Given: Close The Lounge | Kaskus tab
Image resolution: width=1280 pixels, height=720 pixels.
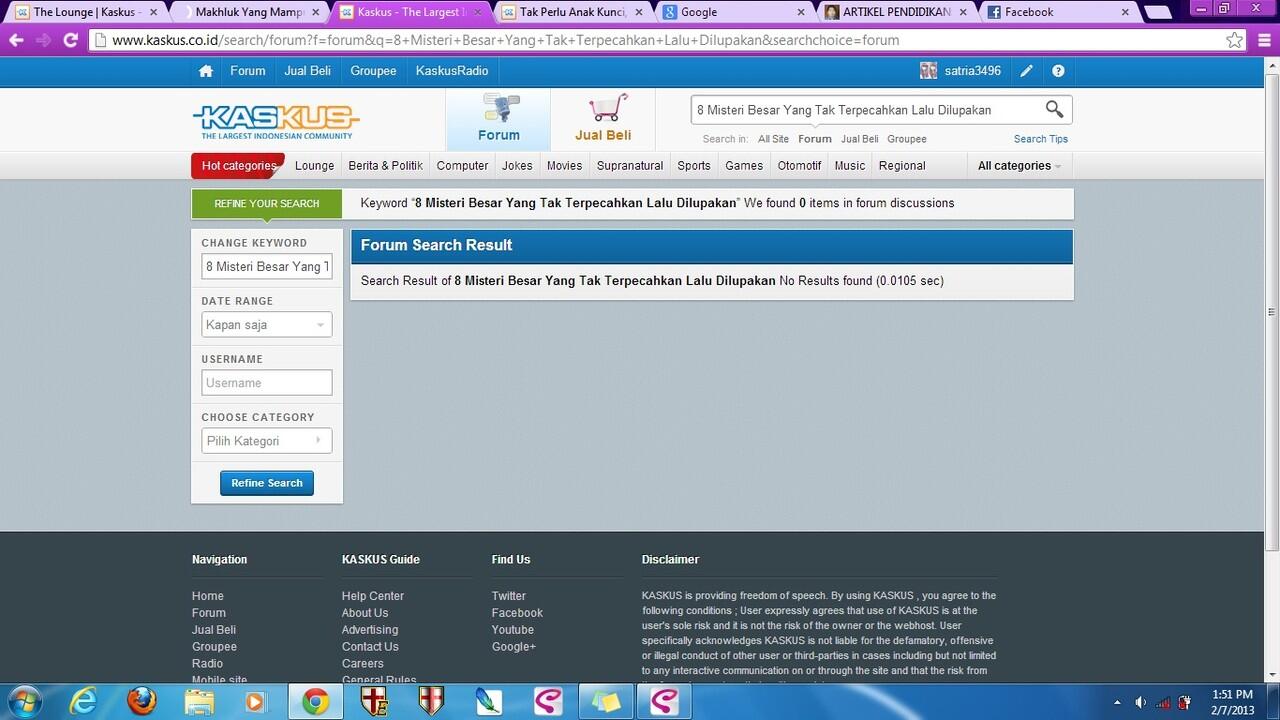Looking at the screenshot, I should pos(153,12).
